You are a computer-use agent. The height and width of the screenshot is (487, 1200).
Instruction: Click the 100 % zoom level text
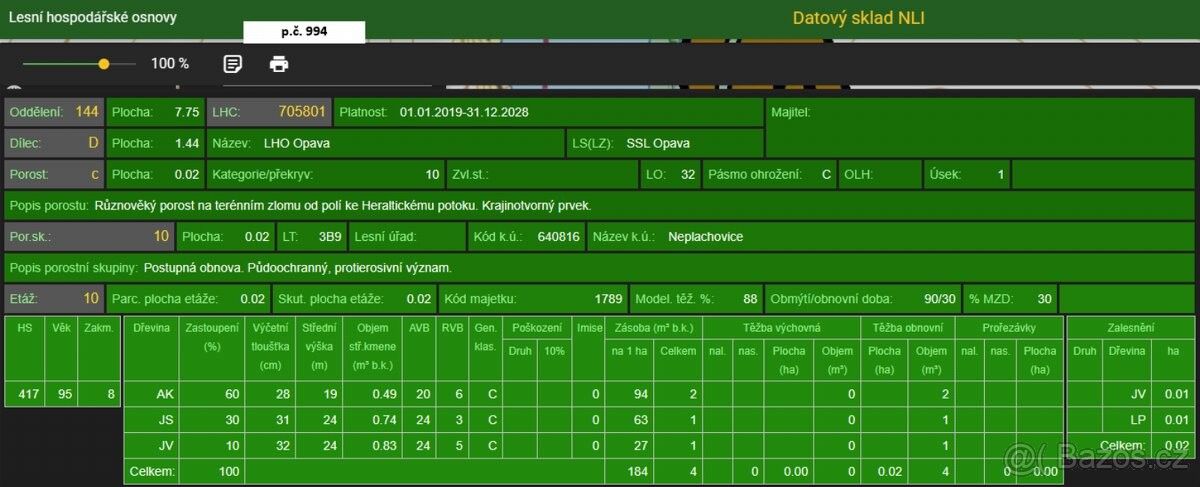coord(170,64)
